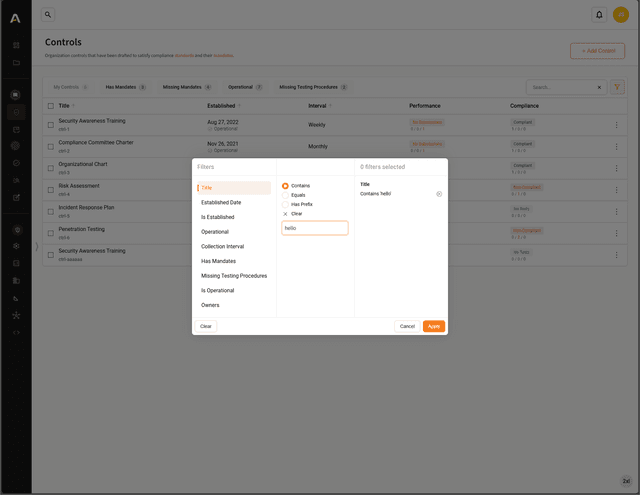Screen dimensions: 640x495
Task: Open row options for Security Awareness Training
Action: (616, 125)
